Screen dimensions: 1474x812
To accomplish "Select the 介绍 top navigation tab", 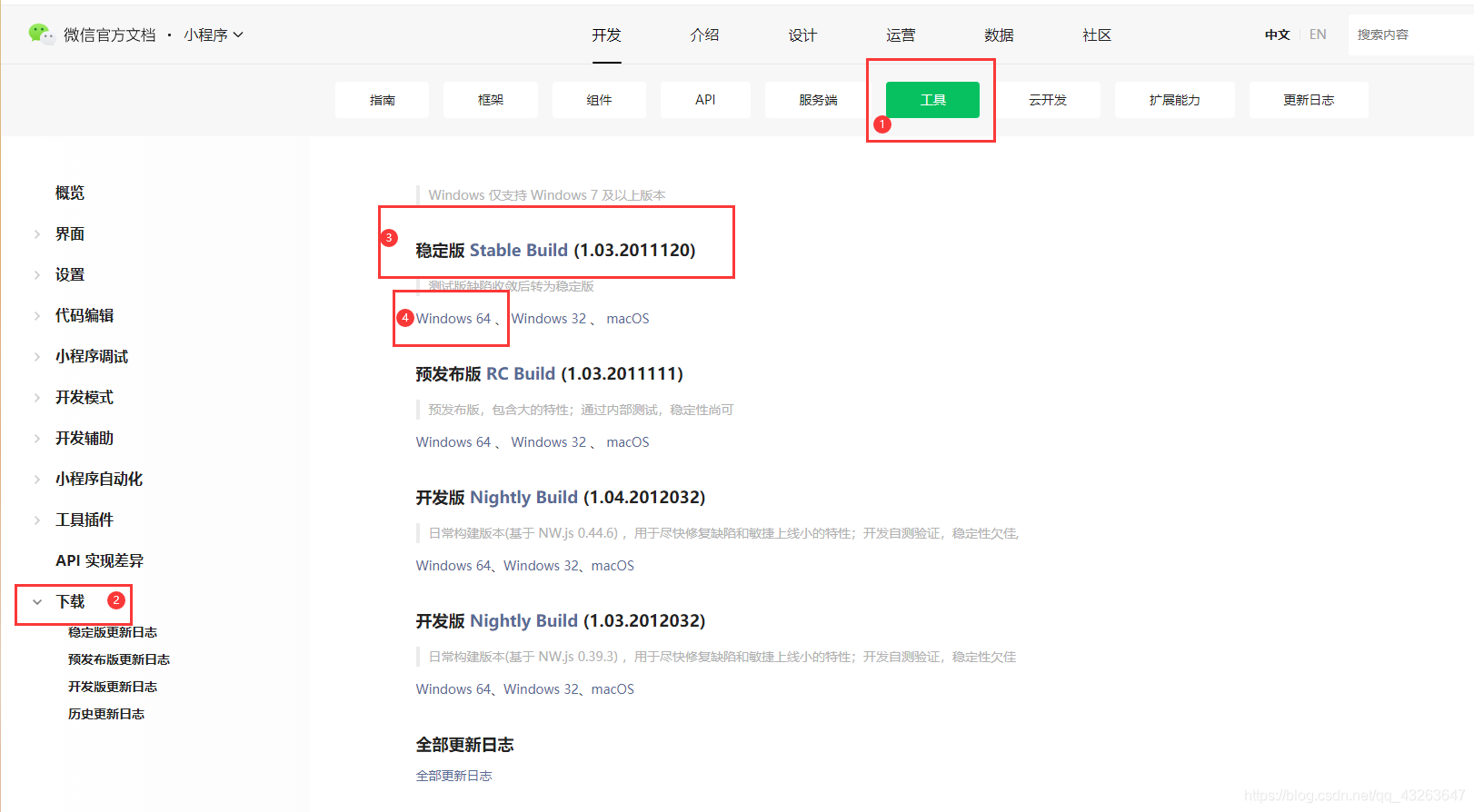I will (704, 35).
